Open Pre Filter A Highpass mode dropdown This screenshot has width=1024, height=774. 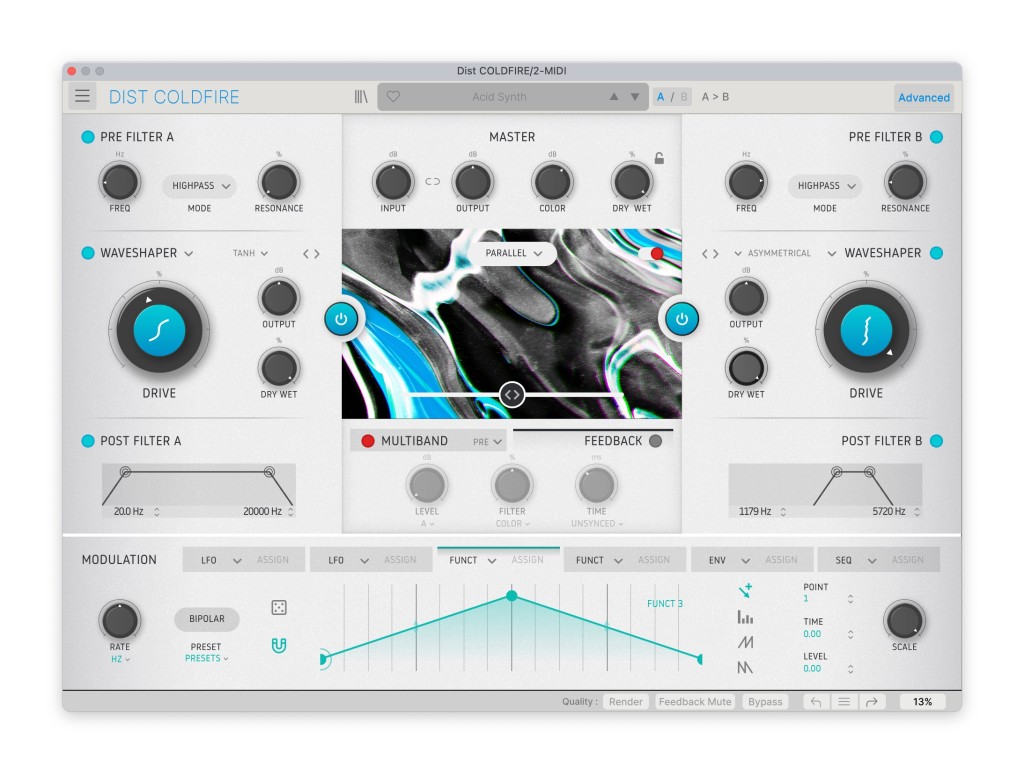click(x=201, y=186)
